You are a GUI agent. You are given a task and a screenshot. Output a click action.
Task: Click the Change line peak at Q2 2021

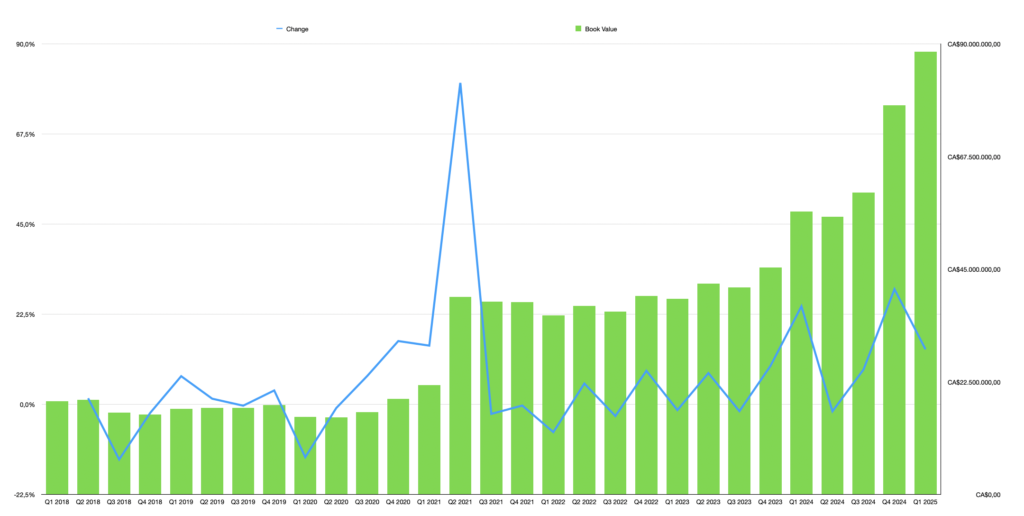click(460, 84)
